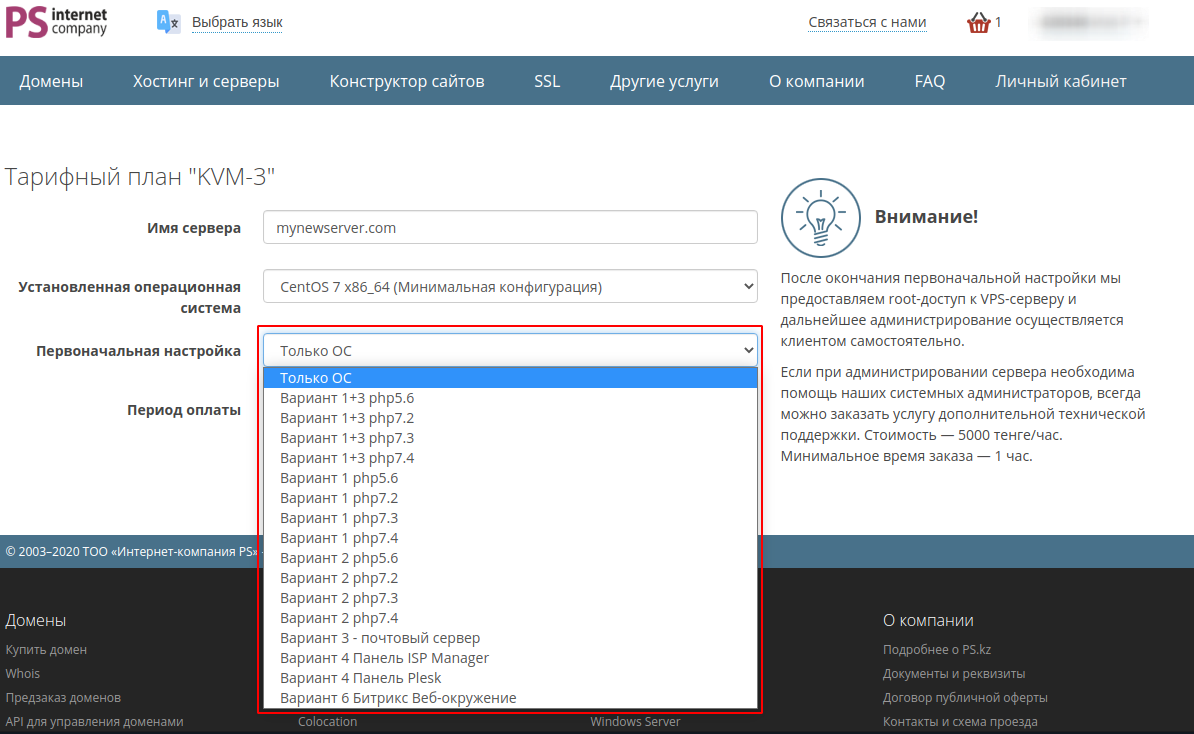
Task: Open the Конструктор сайтов menu
Action: [x=407, y=81]
